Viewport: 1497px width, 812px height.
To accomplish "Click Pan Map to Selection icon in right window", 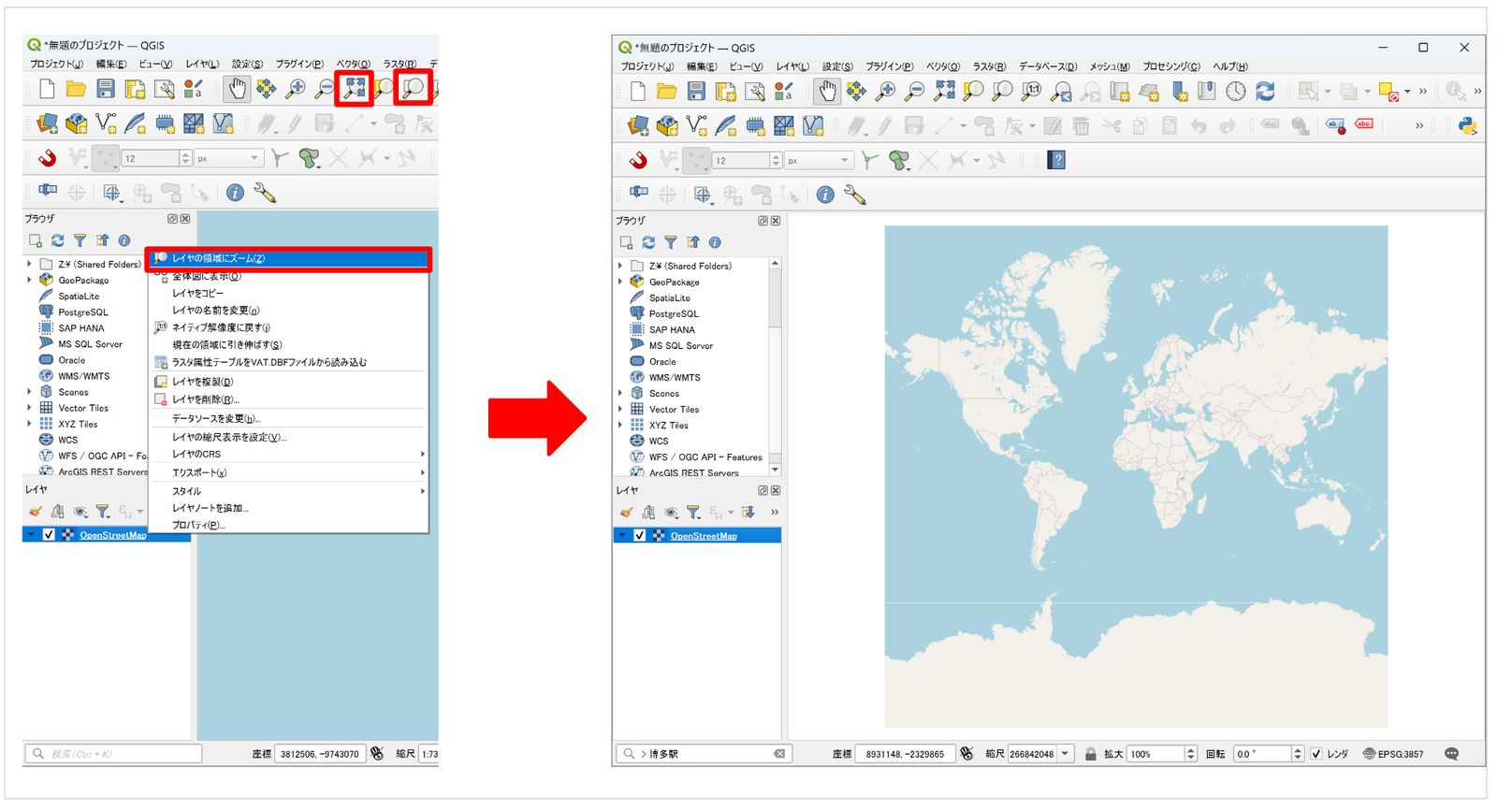I will tap(856, 91).
